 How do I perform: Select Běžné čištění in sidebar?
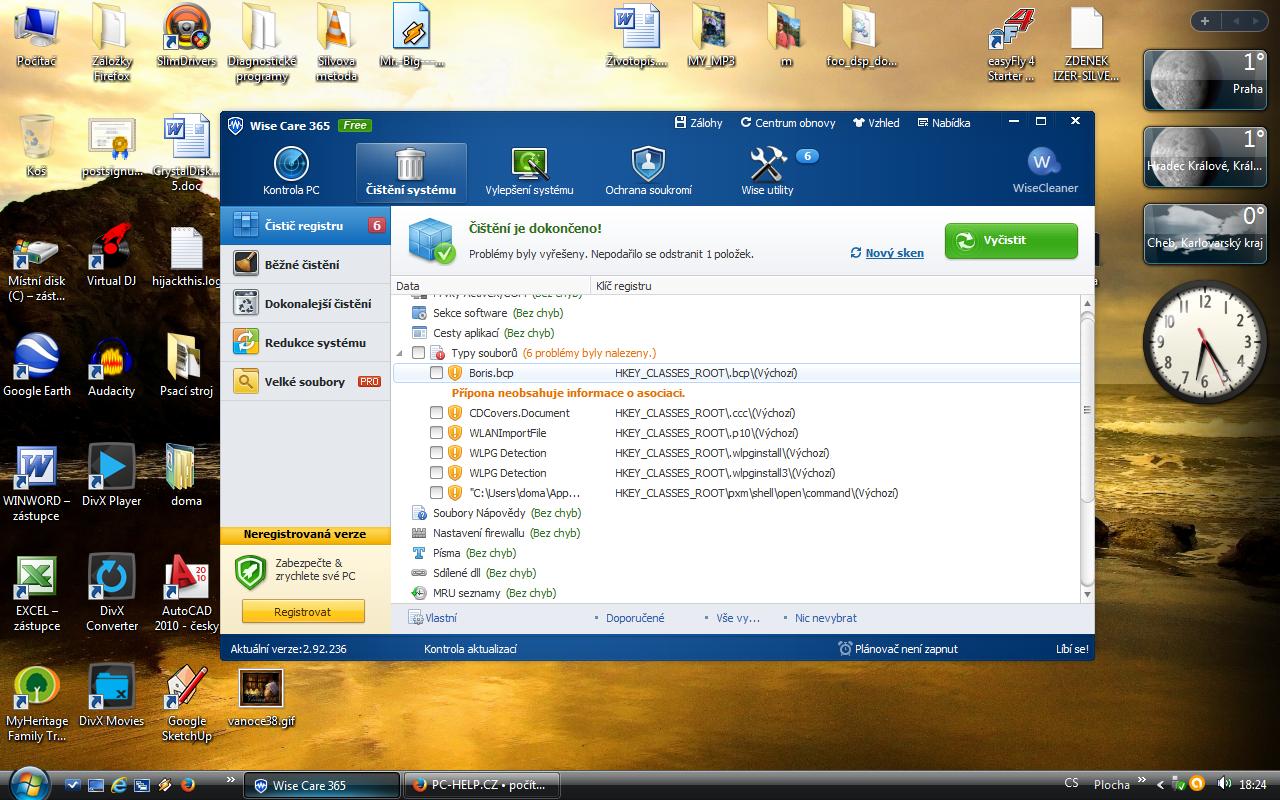click(305, 265)
